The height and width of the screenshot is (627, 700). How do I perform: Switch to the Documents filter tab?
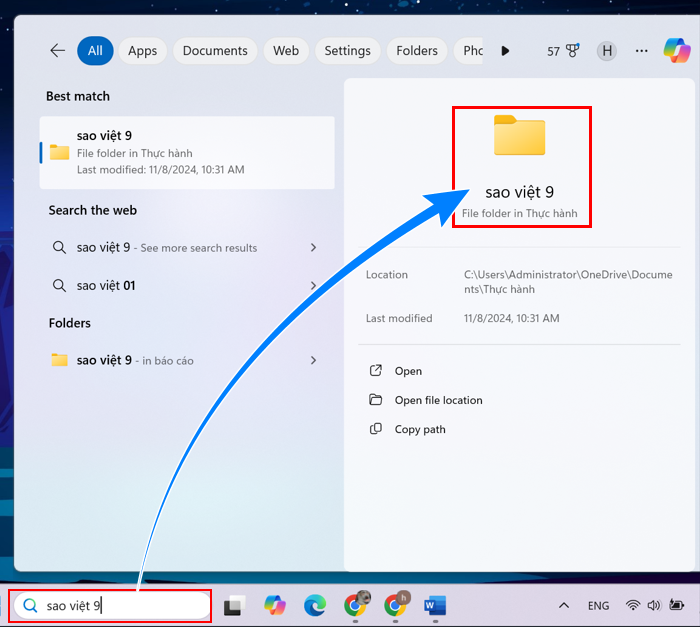215,51
